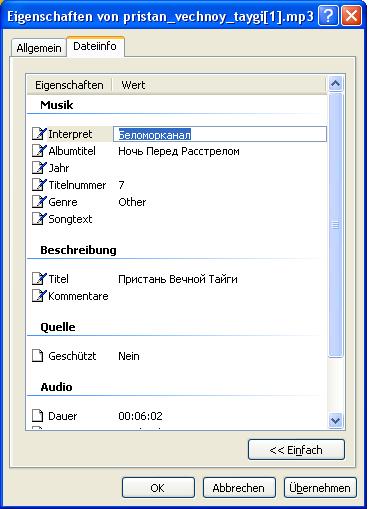The image size is (377, 509).
Task: Click the edit icon beside Interpret
Action: (39, 134)
